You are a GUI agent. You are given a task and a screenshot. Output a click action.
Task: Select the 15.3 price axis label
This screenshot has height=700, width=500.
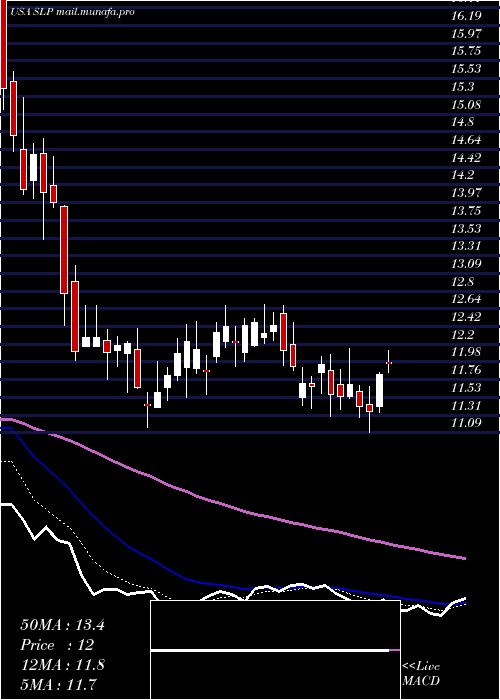click(463, 87)
